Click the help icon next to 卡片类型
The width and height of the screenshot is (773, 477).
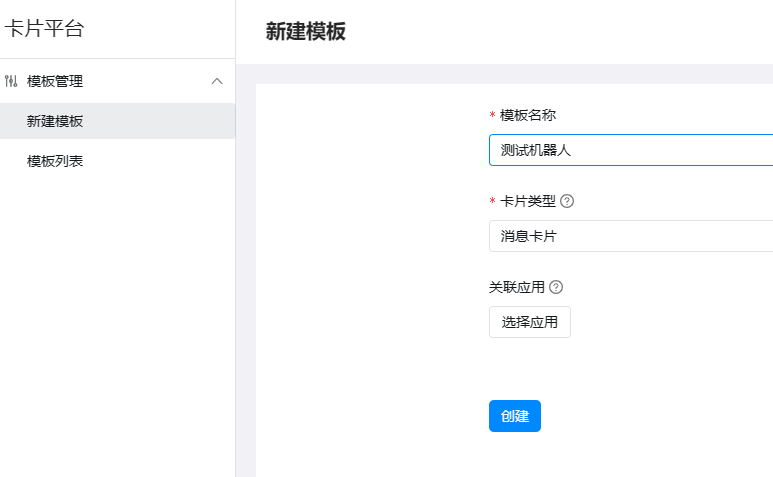567,201
